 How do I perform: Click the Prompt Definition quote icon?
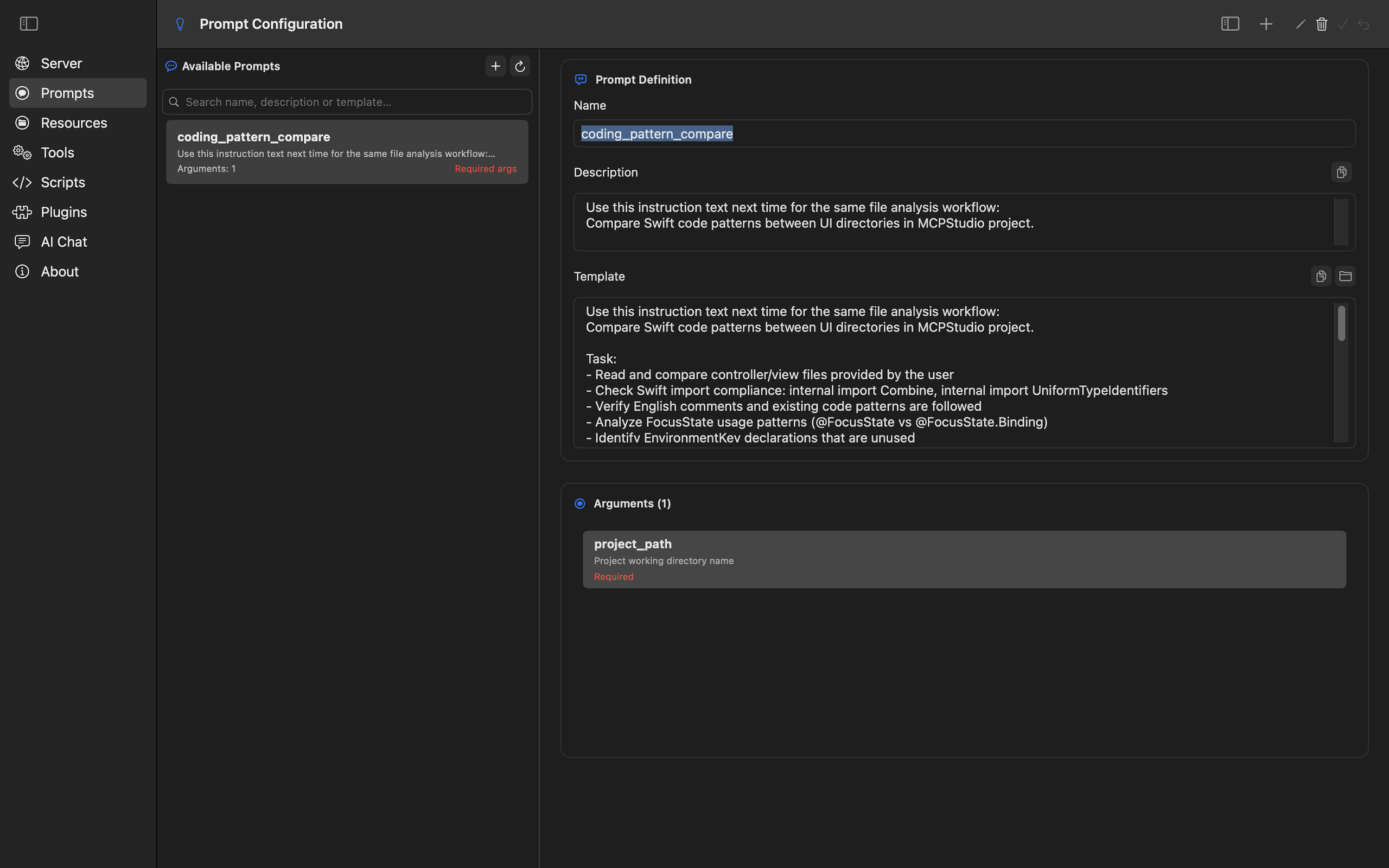pos(581,80)
